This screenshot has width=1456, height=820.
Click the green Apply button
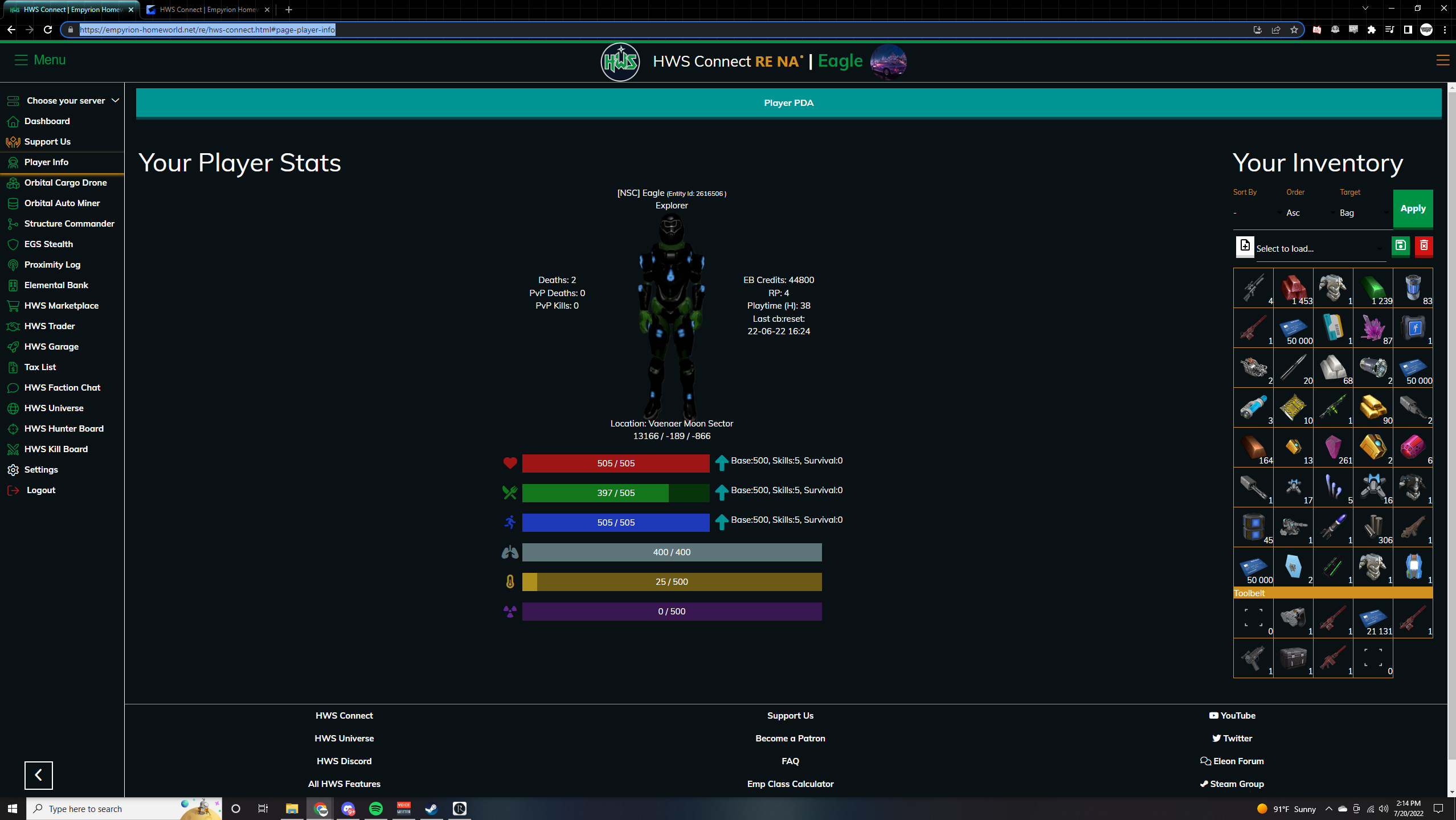pyautogui.click(x=1413, y=208)
